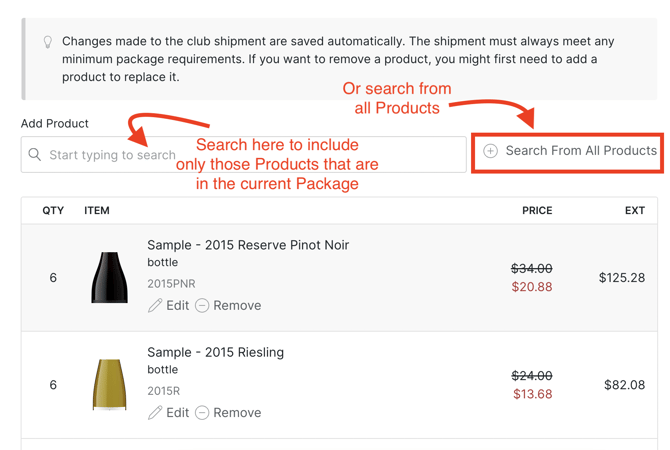Click the Riesling bottle thumbnail
Image resolution: width=670 pixels, height=450 pixels.
click(x=109, y=384)
